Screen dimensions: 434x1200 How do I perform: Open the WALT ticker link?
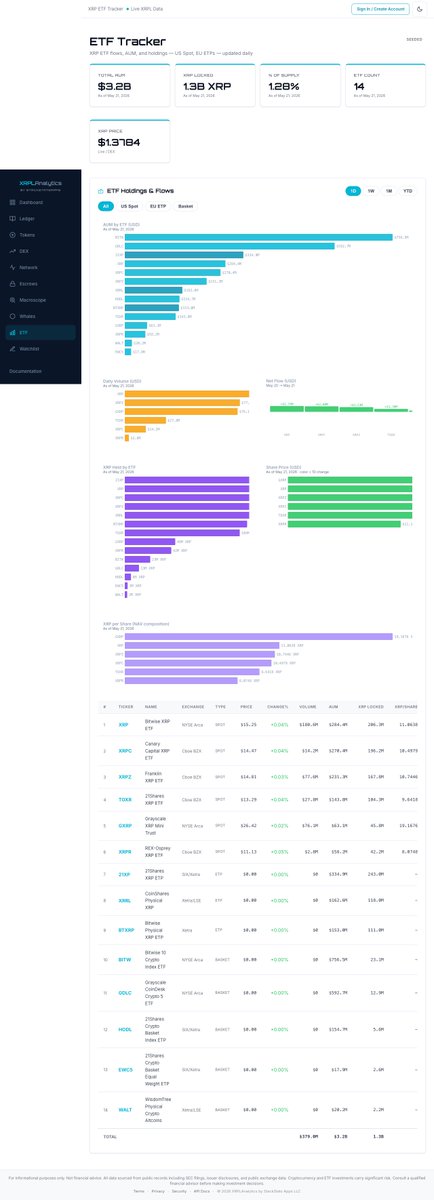(x=125, y=1108)
